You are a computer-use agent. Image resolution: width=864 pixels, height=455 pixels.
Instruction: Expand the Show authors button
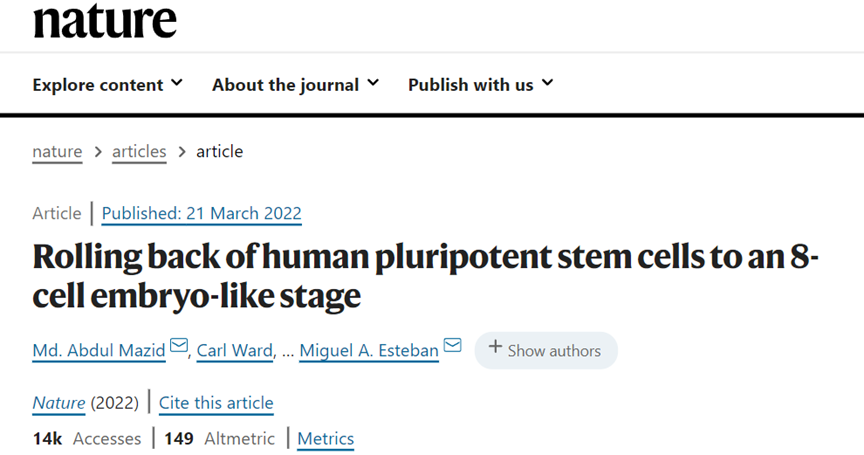545,350
